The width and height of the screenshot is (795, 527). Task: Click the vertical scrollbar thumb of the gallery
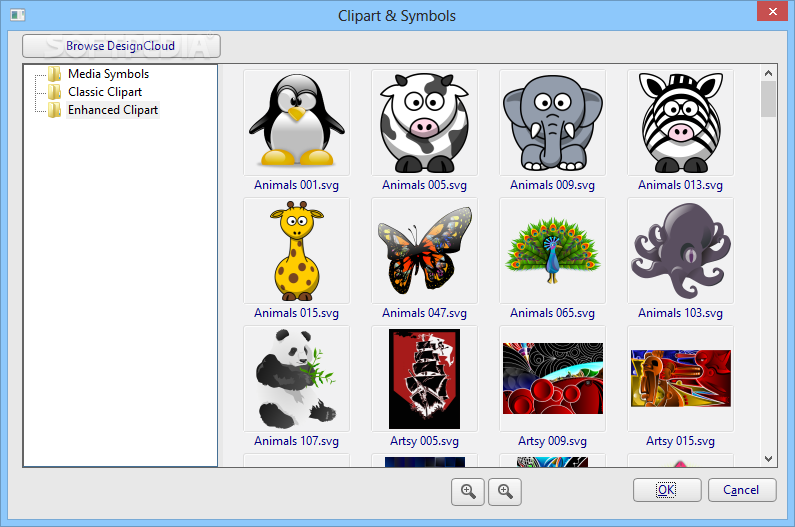[x=769, y=99]
